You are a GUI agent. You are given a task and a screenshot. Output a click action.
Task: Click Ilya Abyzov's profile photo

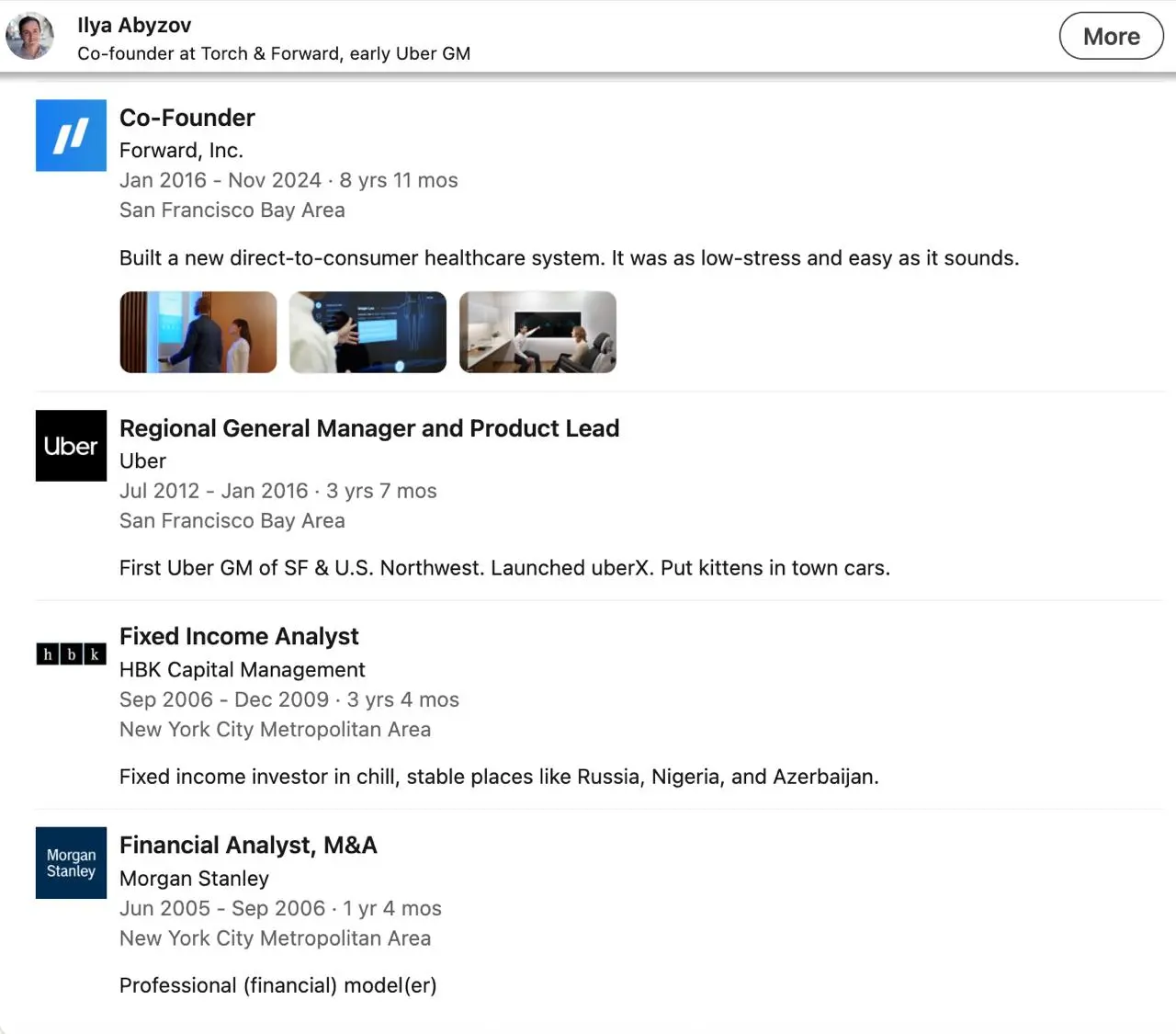pyautogui.click(x=30, y=37)
